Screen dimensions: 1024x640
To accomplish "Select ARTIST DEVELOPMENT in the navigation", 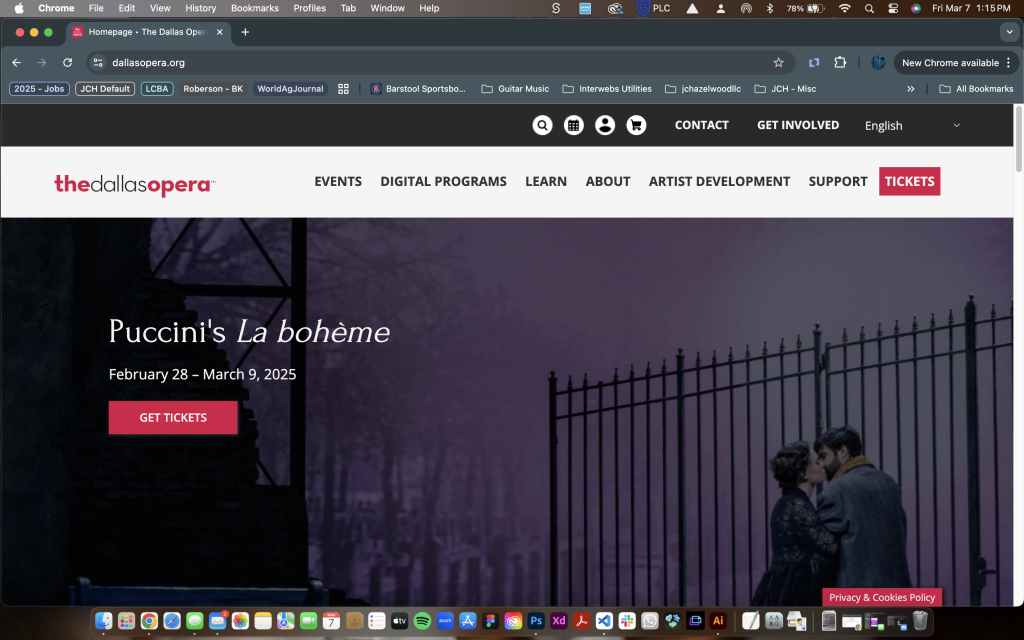I will (719, 181).
